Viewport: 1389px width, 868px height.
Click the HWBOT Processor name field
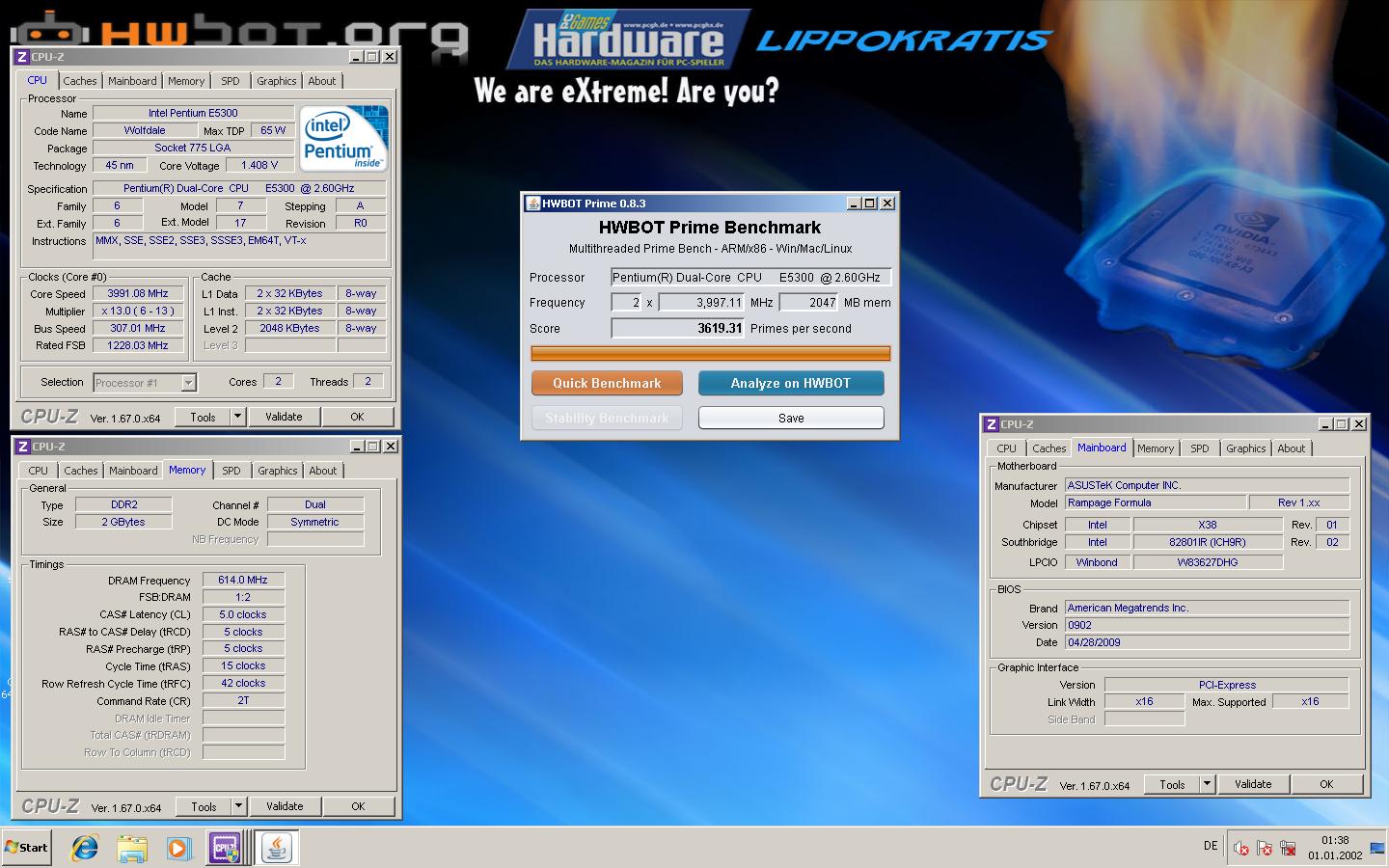pos(751,277)
